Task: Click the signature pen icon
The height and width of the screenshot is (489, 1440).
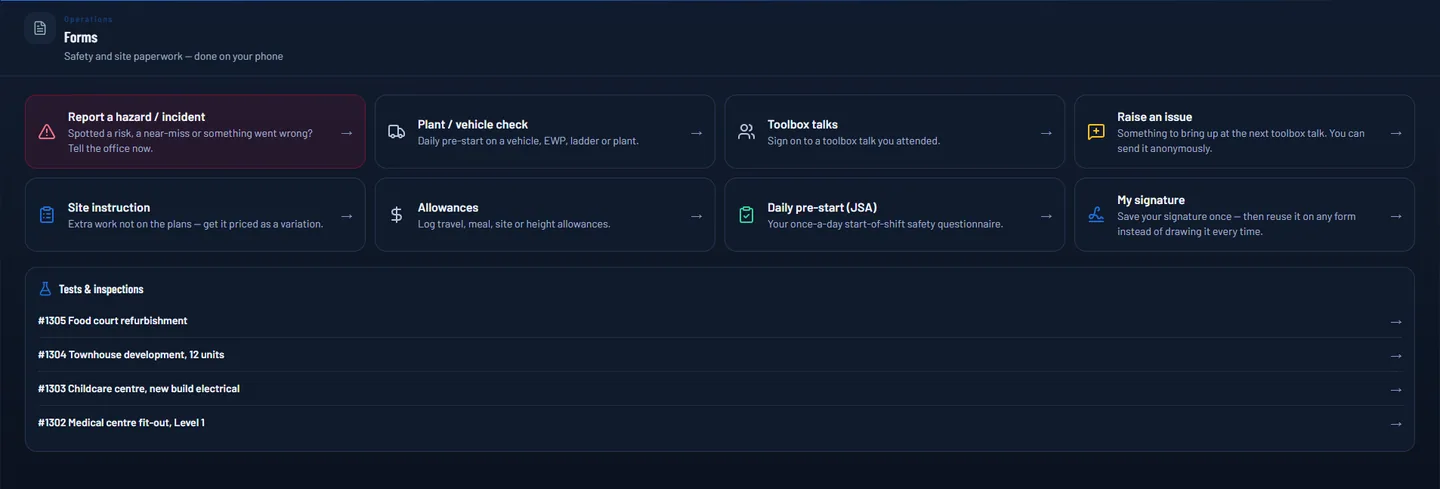Action: tap(1096, 215)
